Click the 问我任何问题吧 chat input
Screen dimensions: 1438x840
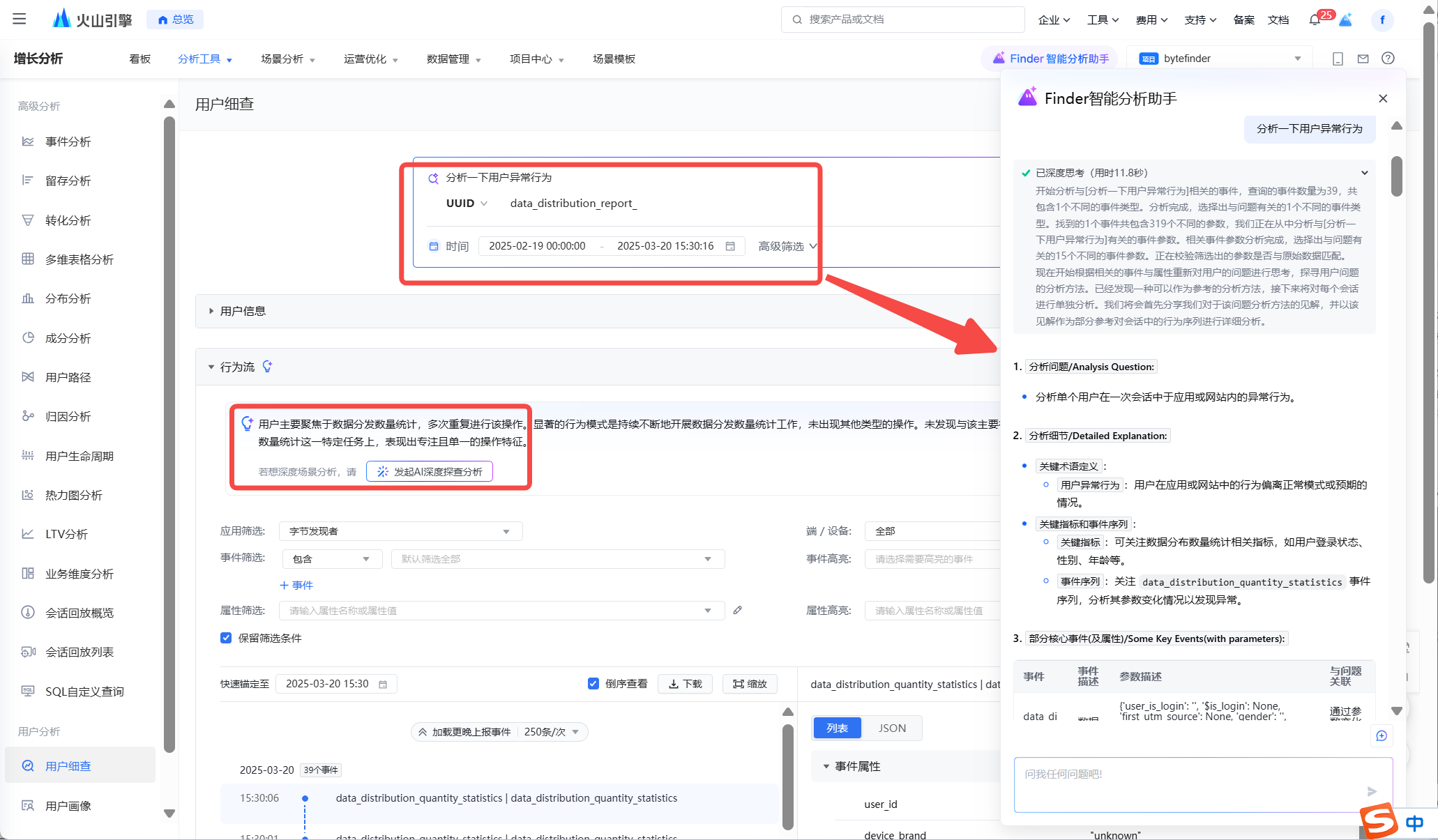pos(1203,785)
